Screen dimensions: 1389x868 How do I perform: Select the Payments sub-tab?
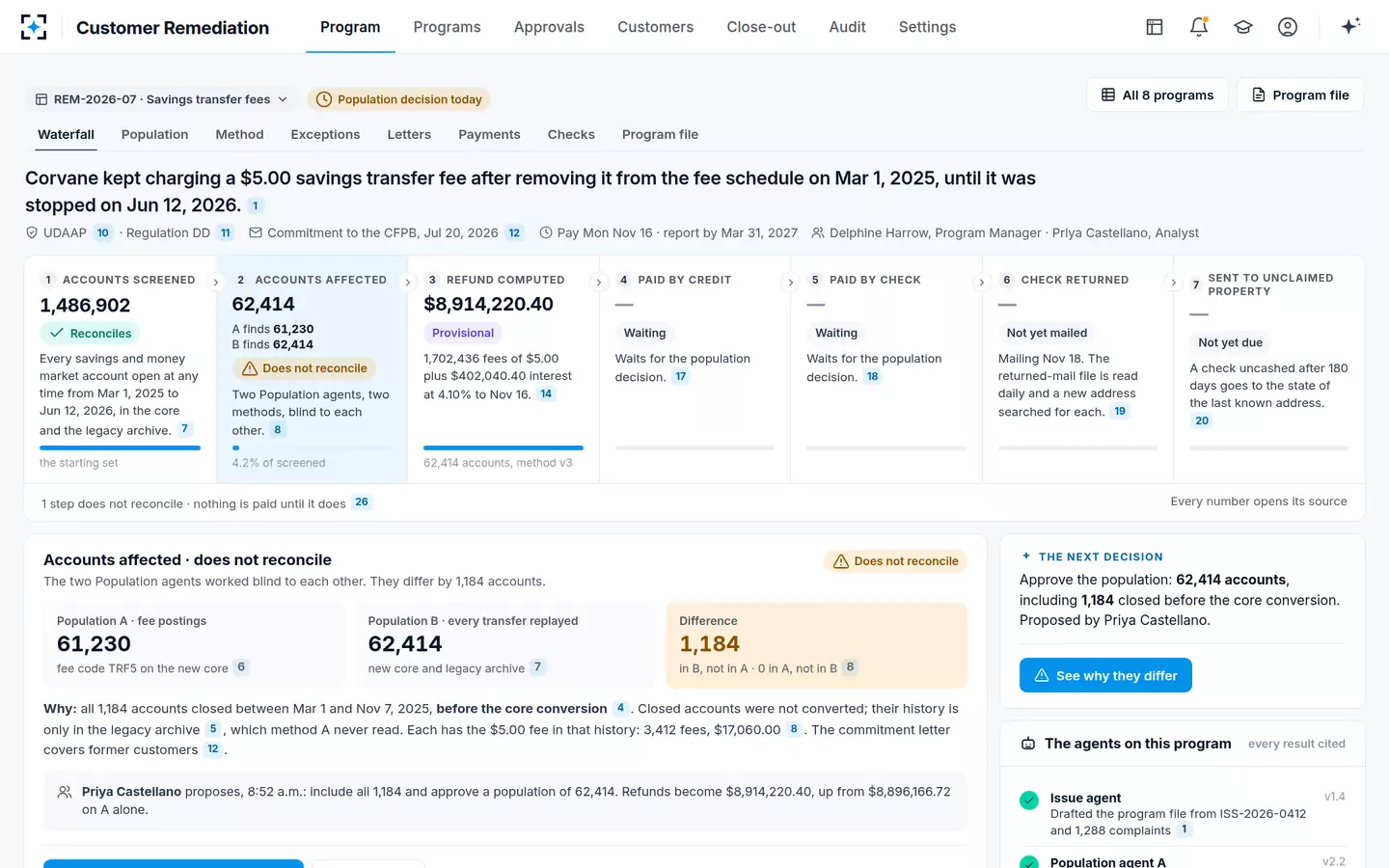coord(489,135)
